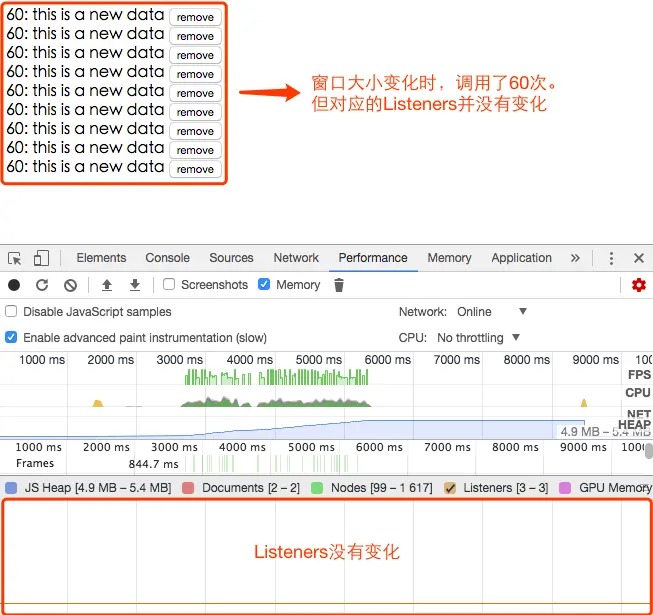The image size is (653, 615).
Task: Start recording with the record circle button
Action: (x=14, y=285)
